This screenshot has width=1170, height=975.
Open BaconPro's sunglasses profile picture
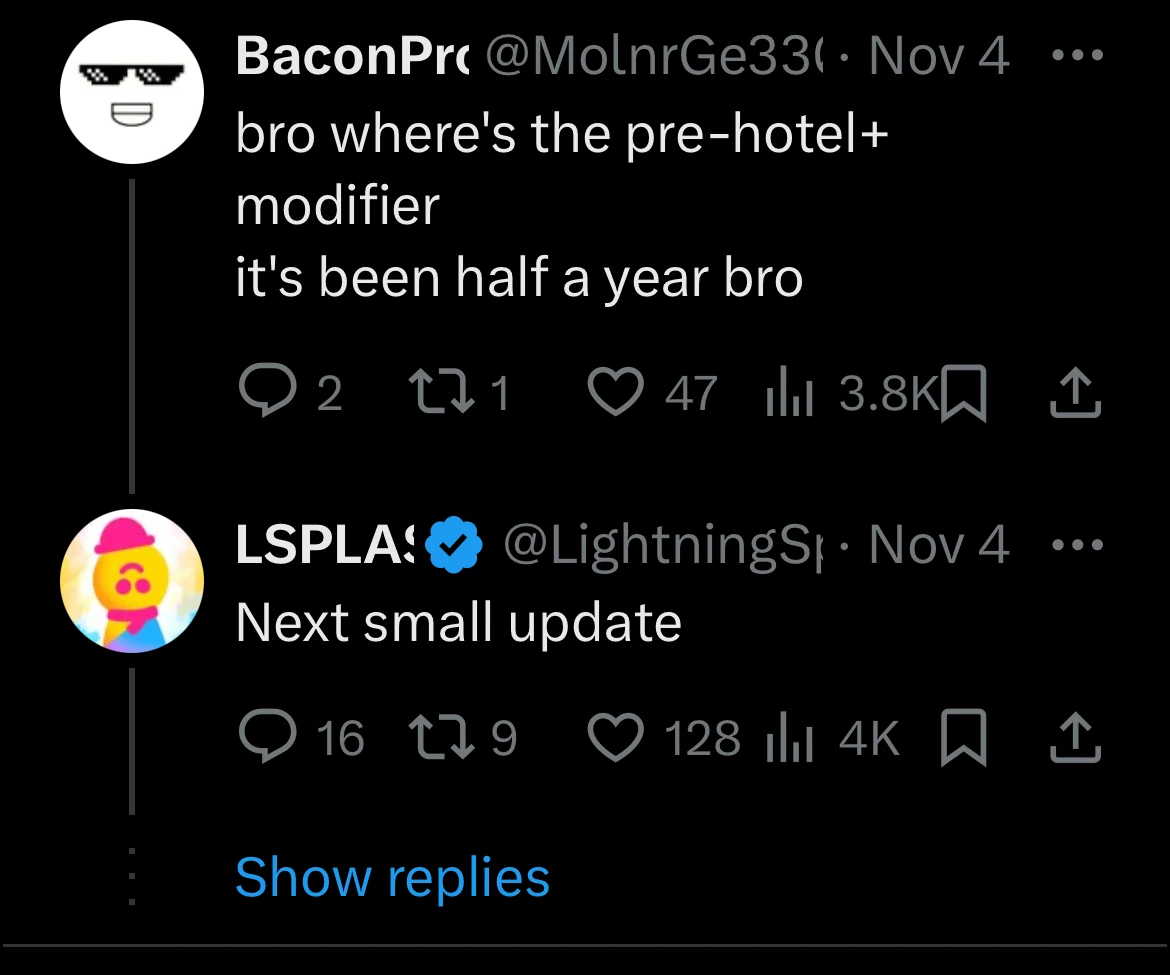(132, 91)
